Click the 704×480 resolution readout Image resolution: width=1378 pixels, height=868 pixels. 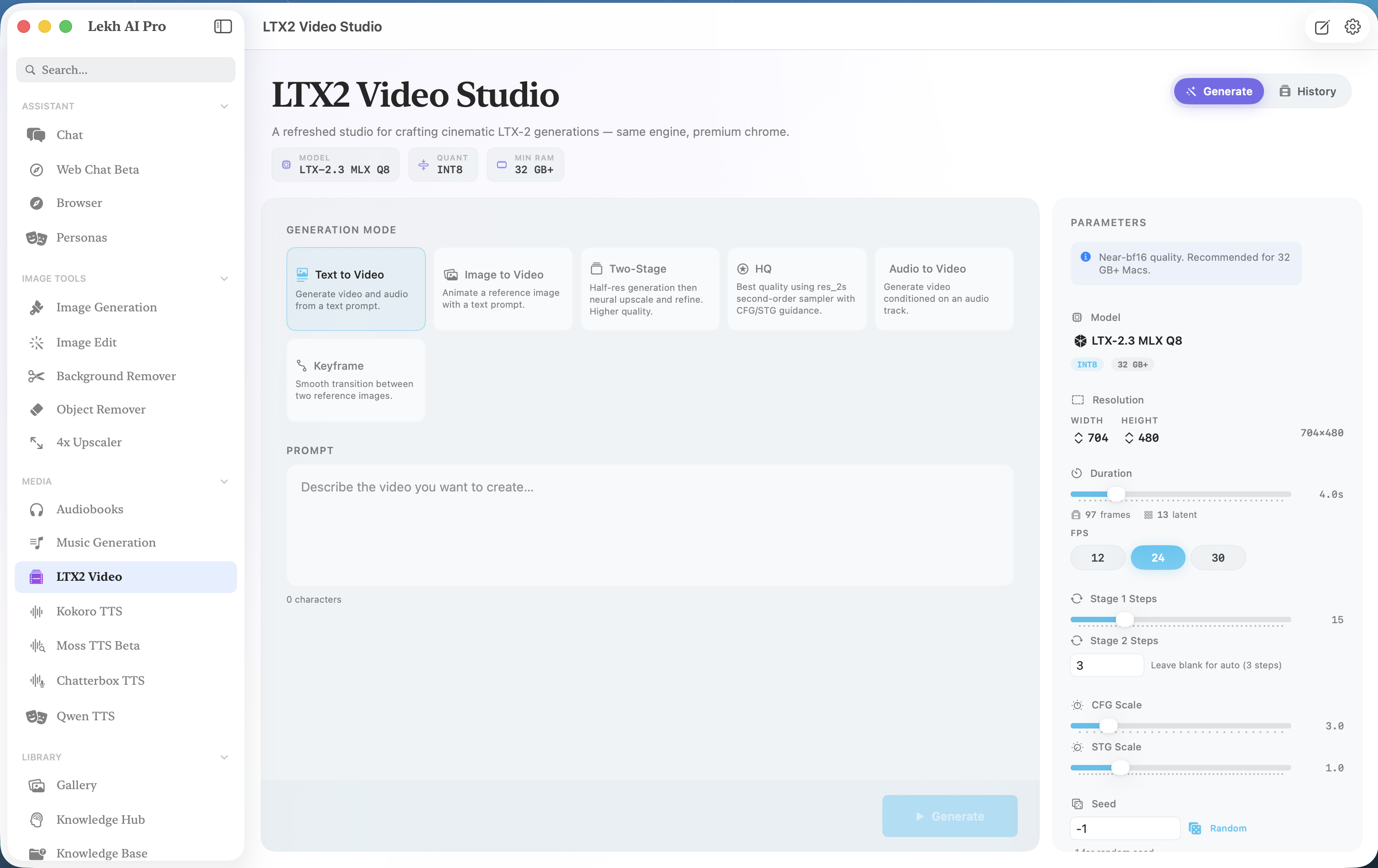coord(1321,433)
